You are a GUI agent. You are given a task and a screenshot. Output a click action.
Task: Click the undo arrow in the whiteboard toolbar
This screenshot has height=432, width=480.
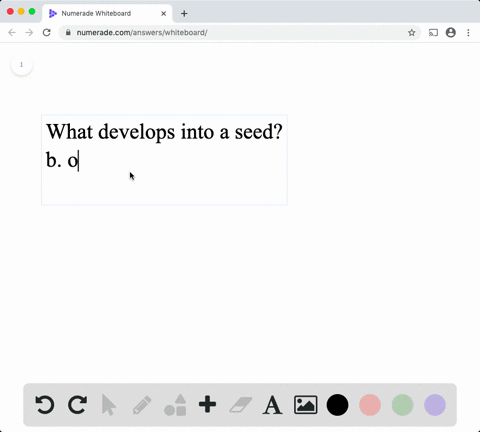pyautogui.click(x=45, y=405)
